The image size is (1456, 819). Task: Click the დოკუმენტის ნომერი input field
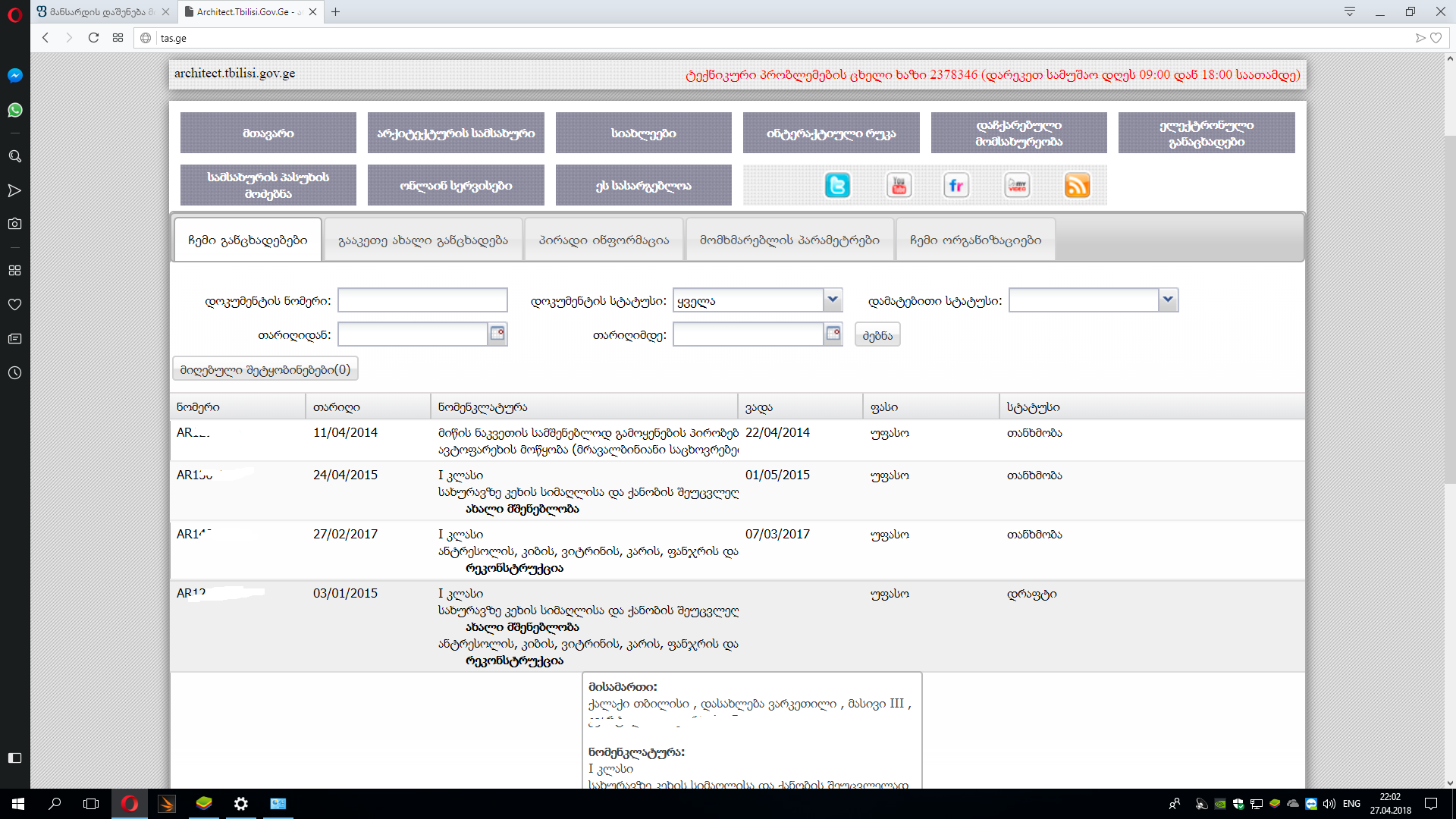pos(422,300)
